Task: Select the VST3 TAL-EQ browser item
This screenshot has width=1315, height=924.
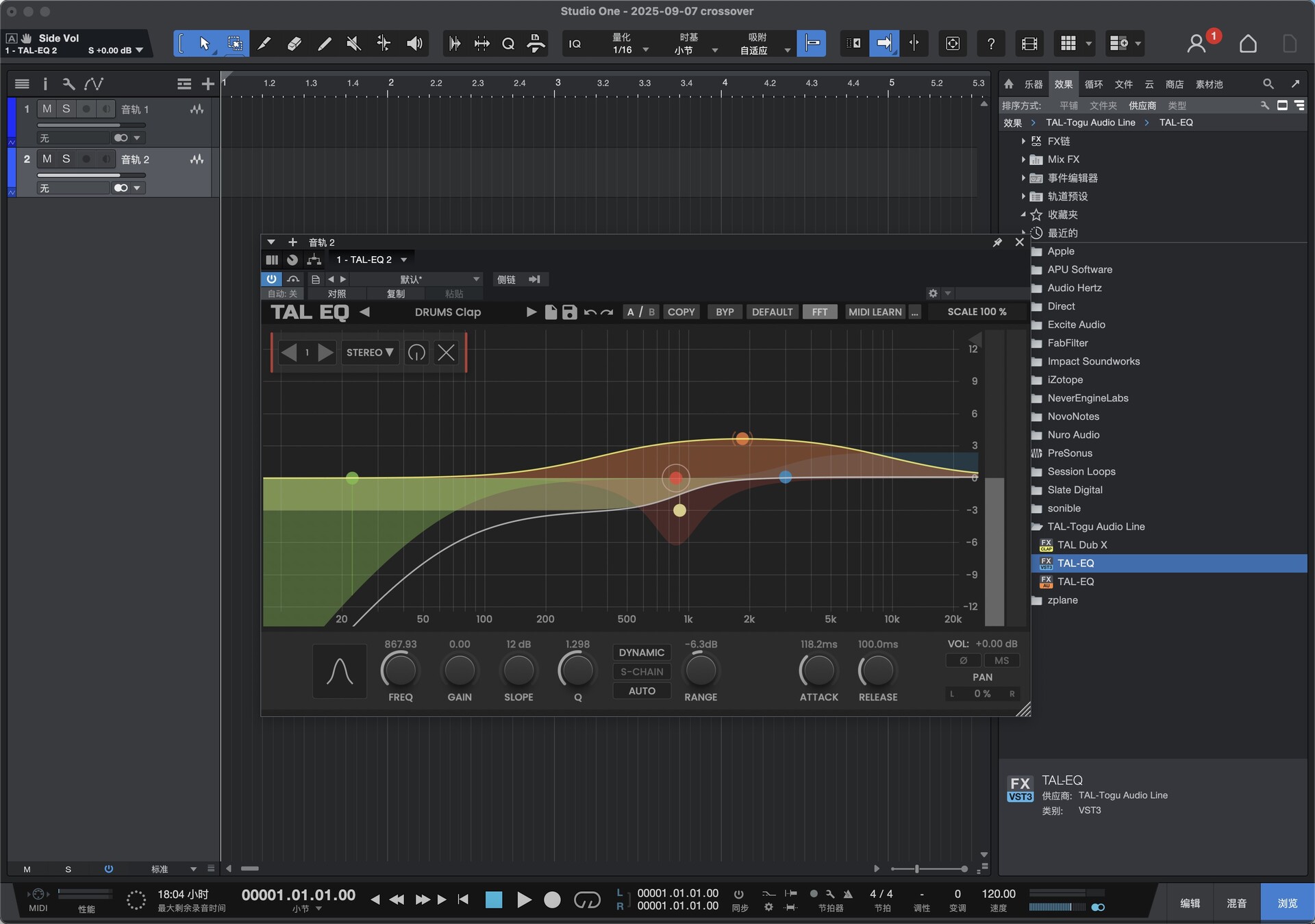Action: click(1169, 564)
